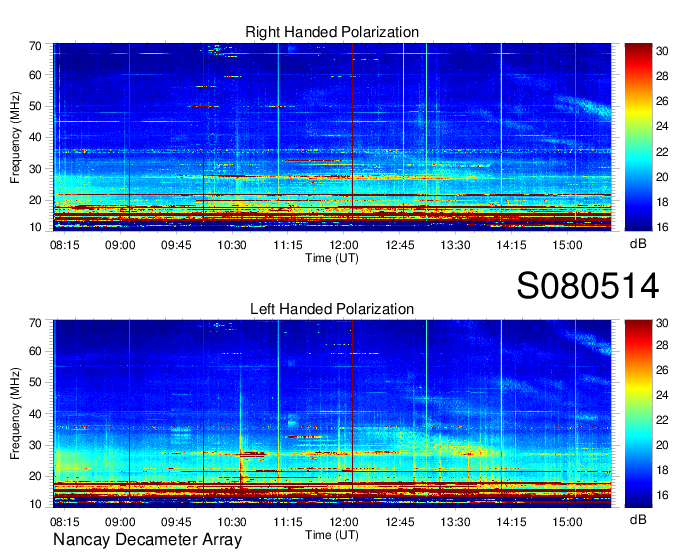Click the 'Nancay Decameter Array' caption
The height and width of the screenshot is (552, 680).
click(x=147, y=540)
